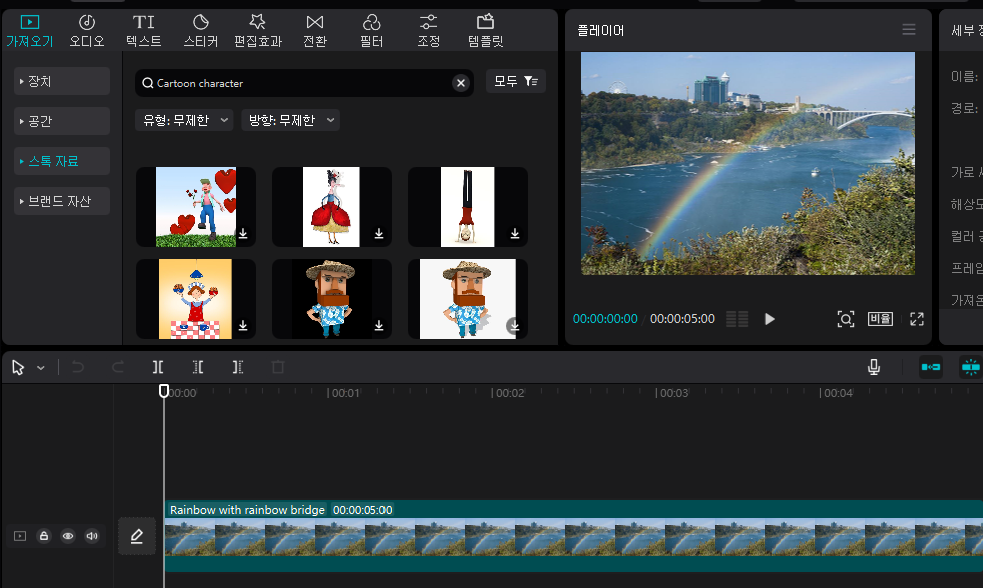Open the selection tool dropdown arrow
Screen dimensions: 983x588
pyautogui.click(x=41, y=368)
